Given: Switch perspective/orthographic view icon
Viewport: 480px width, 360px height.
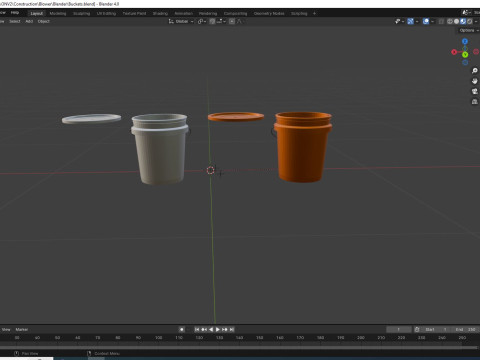Looking at the screenshot, I should (x=475, y=102).
